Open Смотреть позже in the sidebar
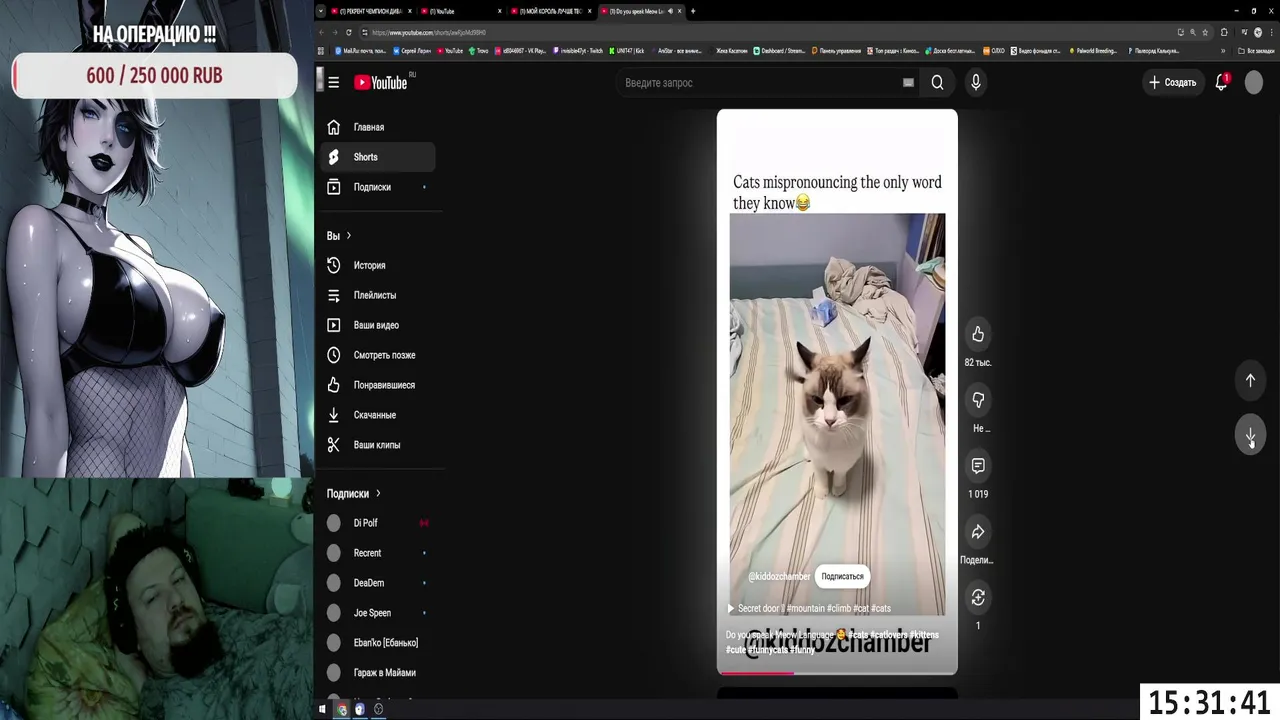 click(x=378, y=355)
